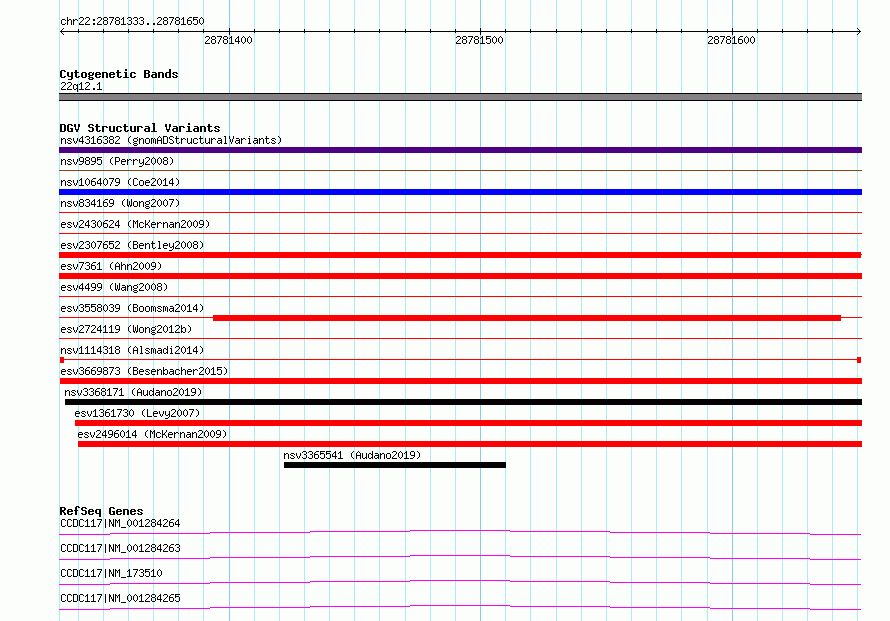This screenshot has width=890, height=621.
Task: Click the DGV Structural Variants track title
Action: click(x=140, y=128)
